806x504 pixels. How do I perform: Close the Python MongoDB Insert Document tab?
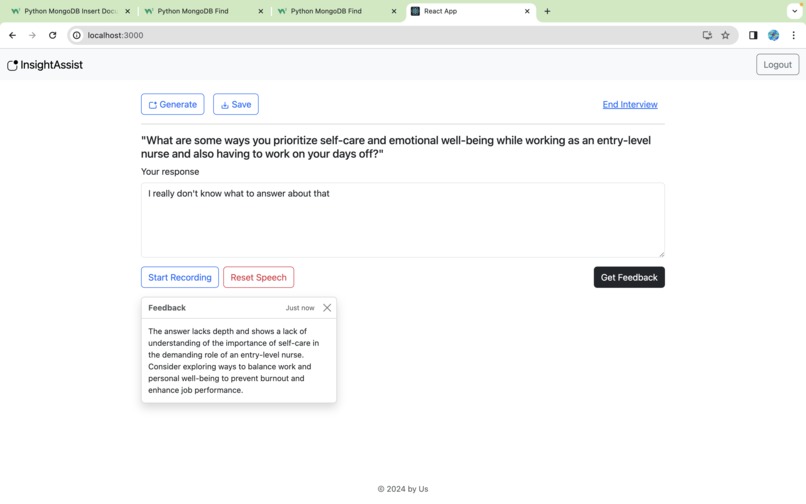pos(127,11)
